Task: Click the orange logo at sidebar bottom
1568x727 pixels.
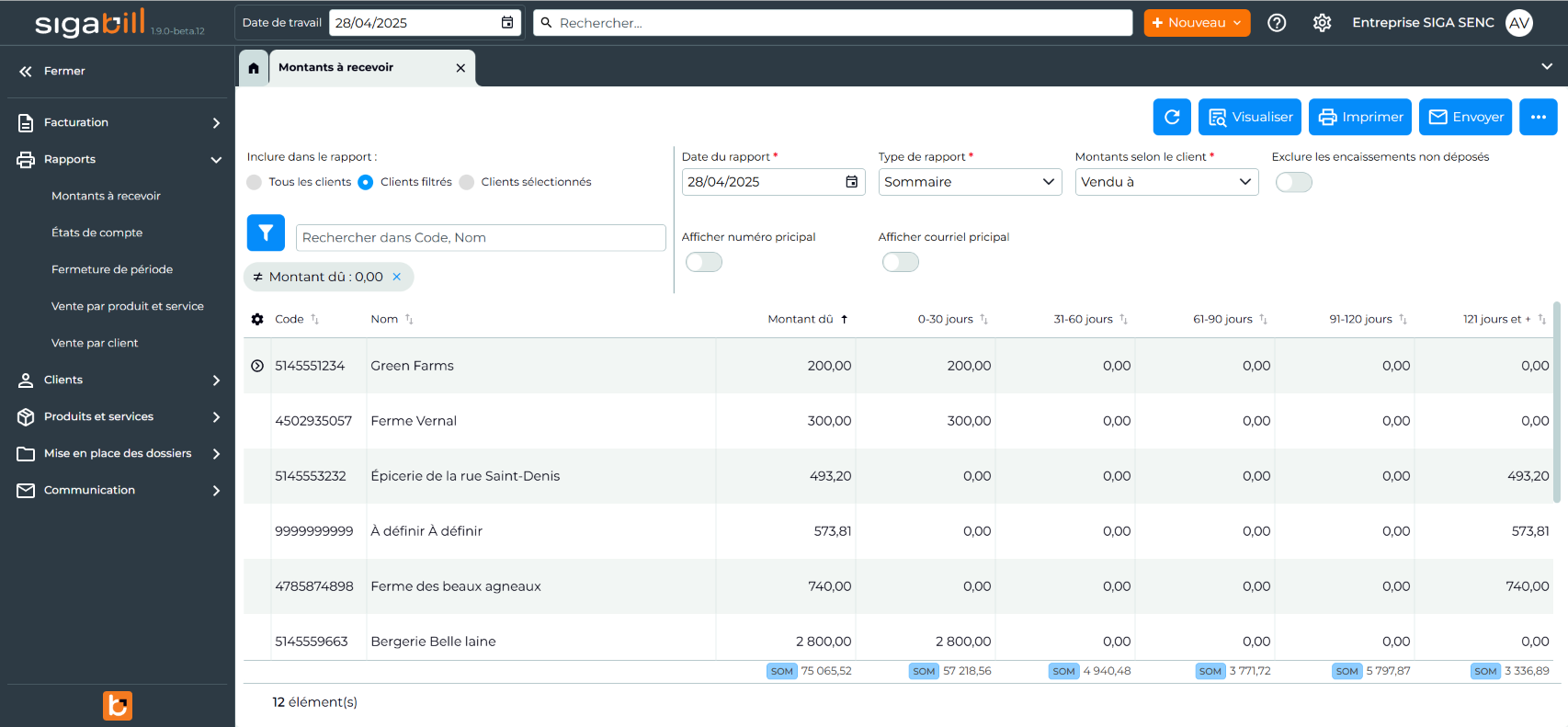Action: tap(118, 706)
